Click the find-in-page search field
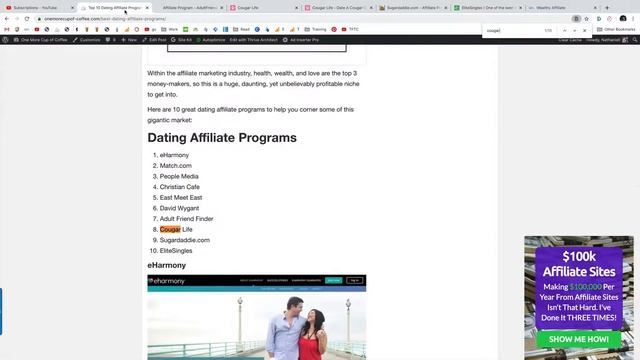Viewport: 640px width, 360px height. pyautogui.click(x=513, y=31)
